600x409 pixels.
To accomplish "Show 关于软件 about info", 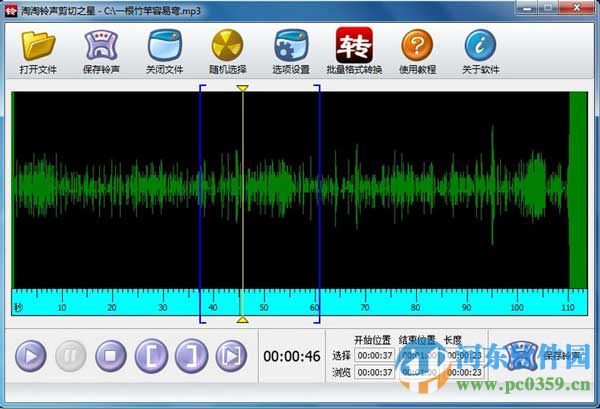I will pyautogui.click(x=481, y=52).
